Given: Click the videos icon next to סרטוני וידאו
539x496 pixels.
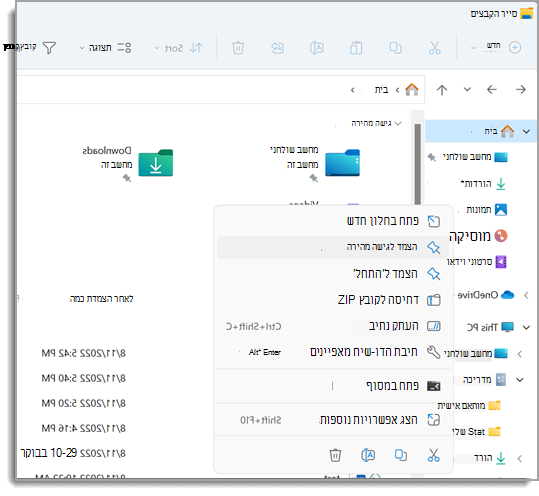Looking at the screenshot, I should 501,262.
